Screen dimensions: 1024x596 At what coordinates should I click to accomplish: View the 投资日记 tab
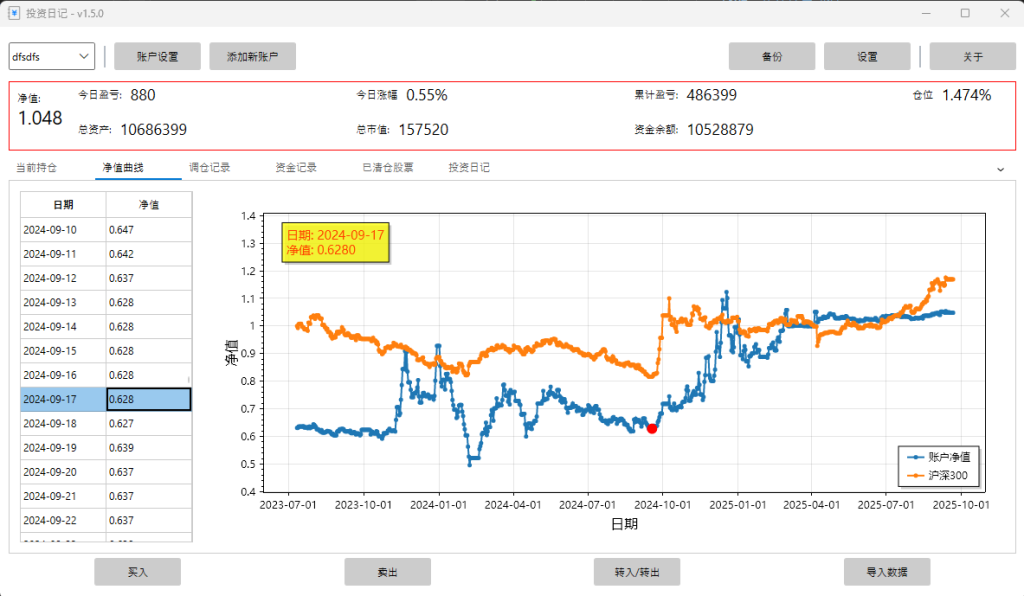pos(469,167)
